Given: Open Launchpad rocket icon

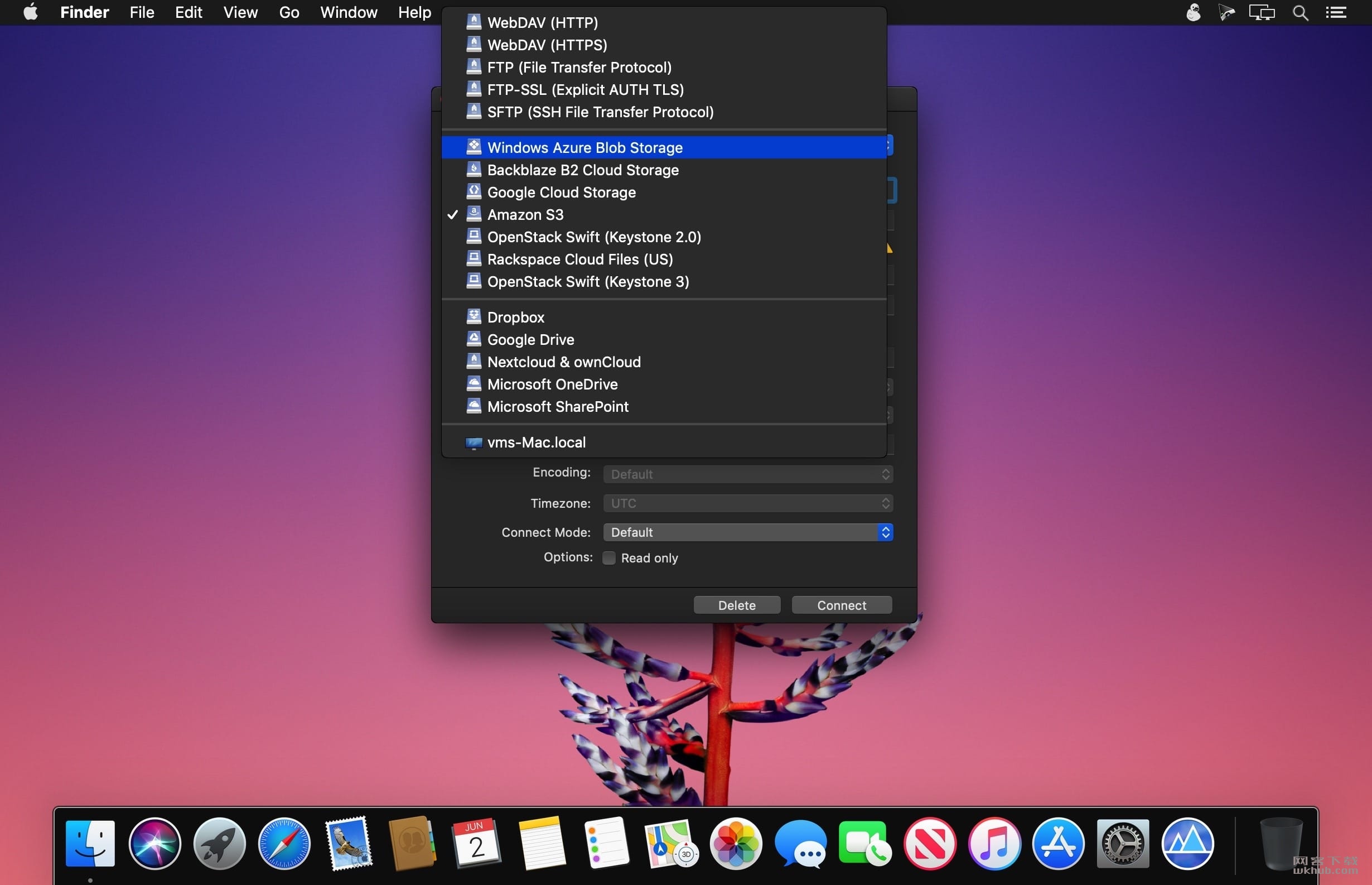Looking at the screenshot, I should click(x=219, y=843).
